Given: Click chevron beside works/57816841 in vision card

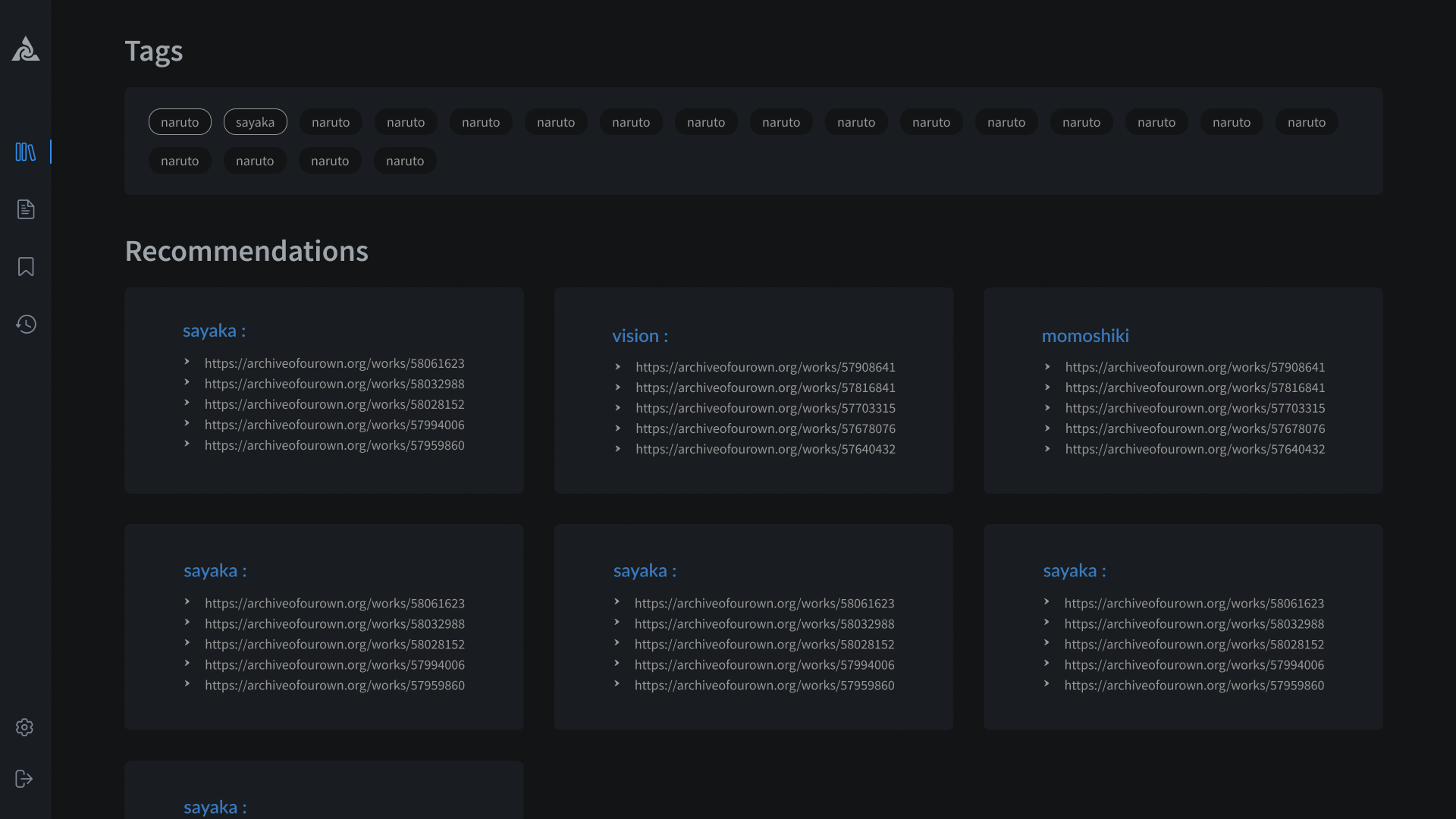Looking at the screenshot, I should 618,387.
